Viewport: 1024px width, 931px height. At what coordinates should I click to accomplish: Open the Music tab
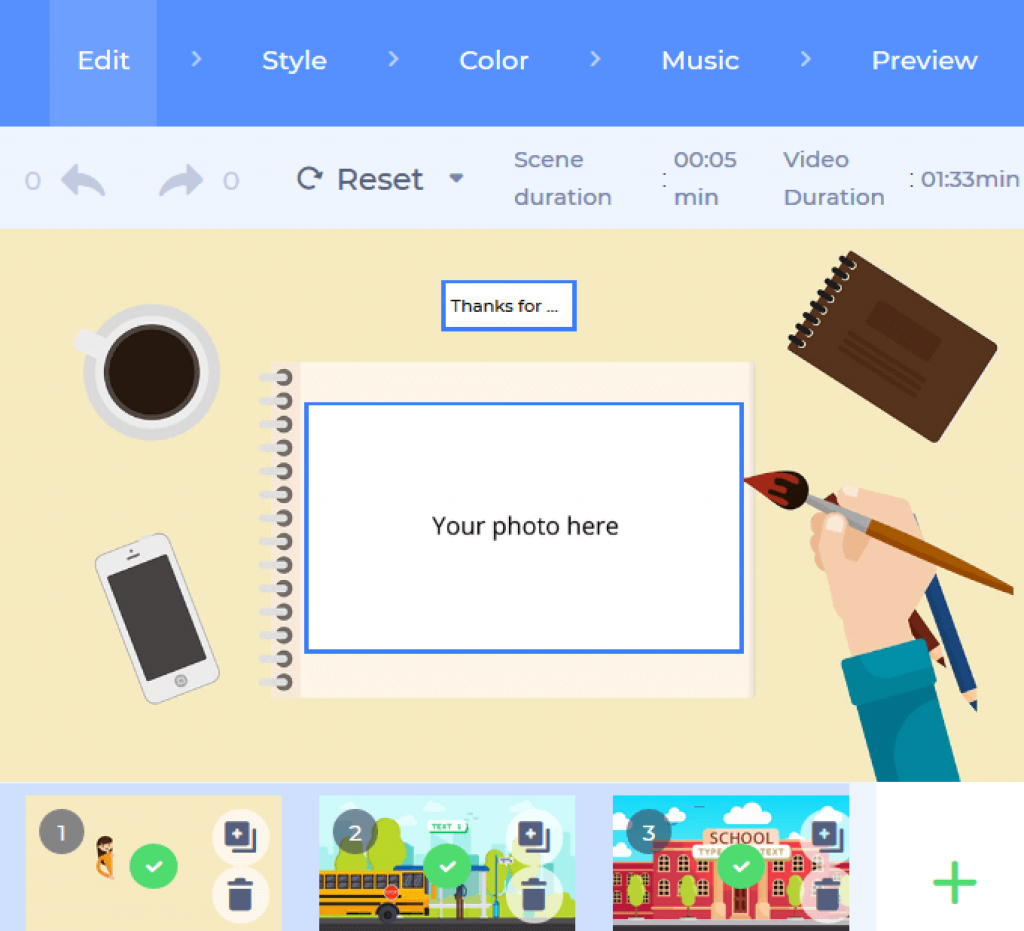[700, 61]
